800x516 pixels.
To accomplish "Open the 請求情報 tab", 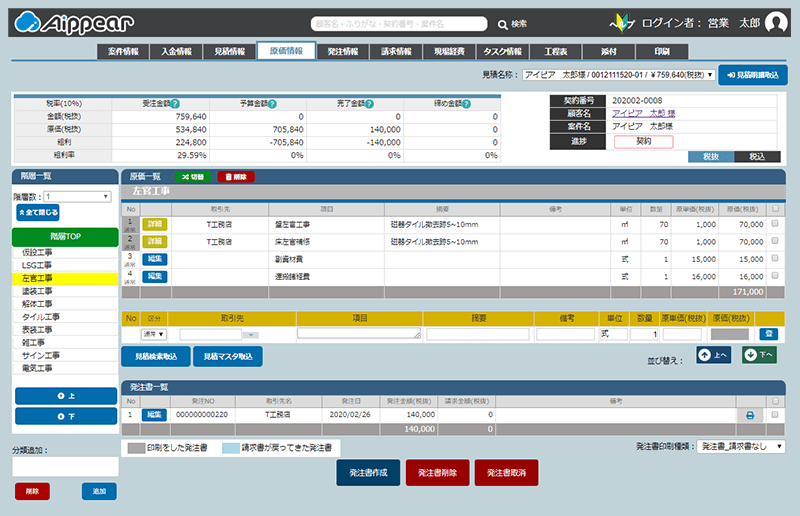I will [x=397, y=51].
